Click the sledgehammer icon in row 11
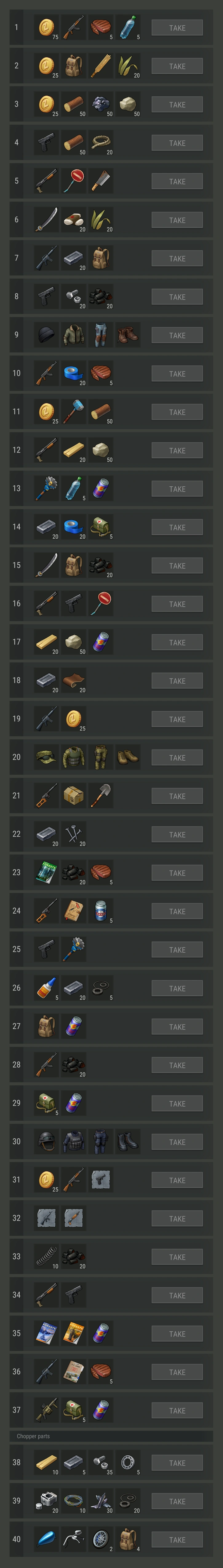Viewport: 223px width, 1568px height. (74, 412)
